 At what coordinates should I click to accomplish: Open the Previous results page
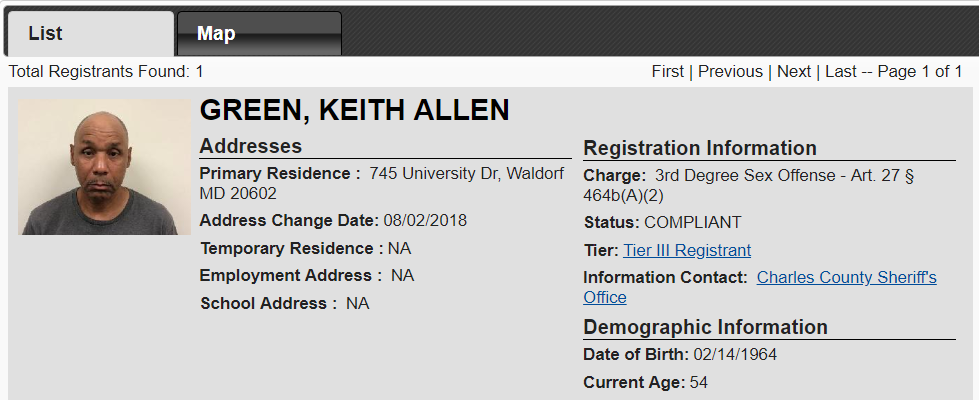coord(730,72)
